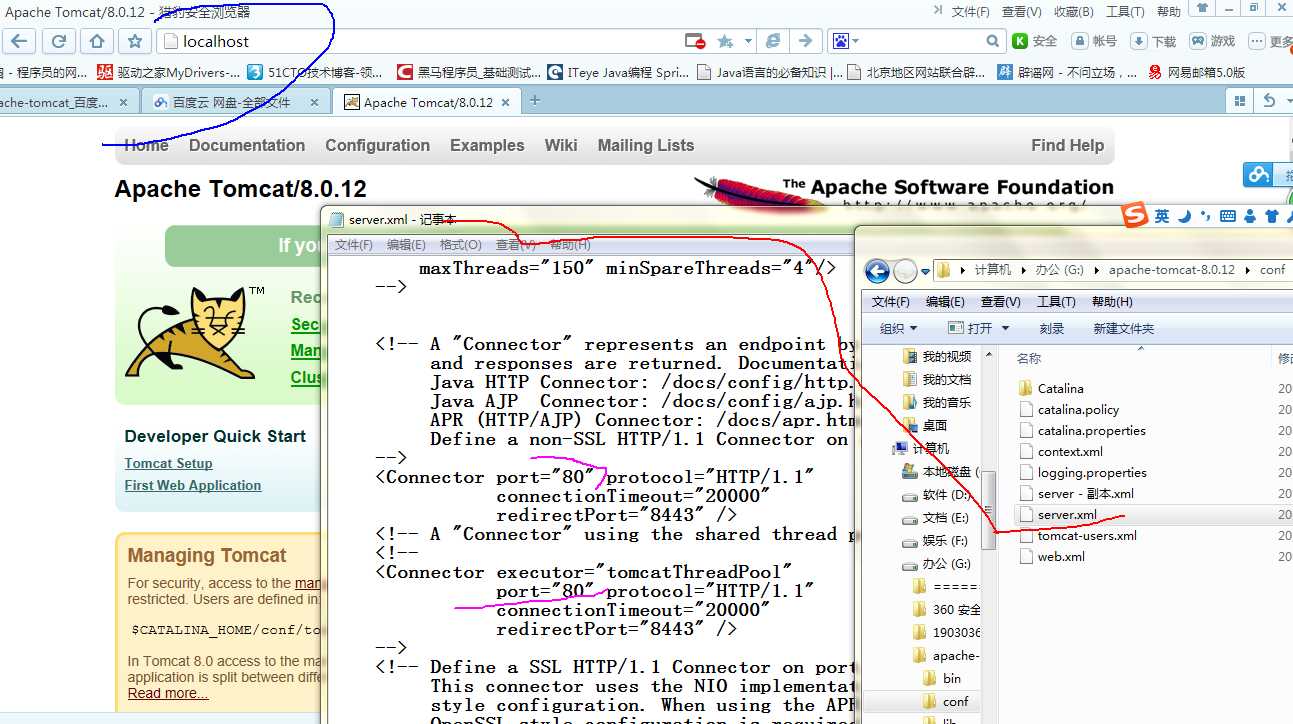Open browser 工具(T) menu
Image resolution: width=1293 pixels, height=724 pixels.
click(1125, 12)
